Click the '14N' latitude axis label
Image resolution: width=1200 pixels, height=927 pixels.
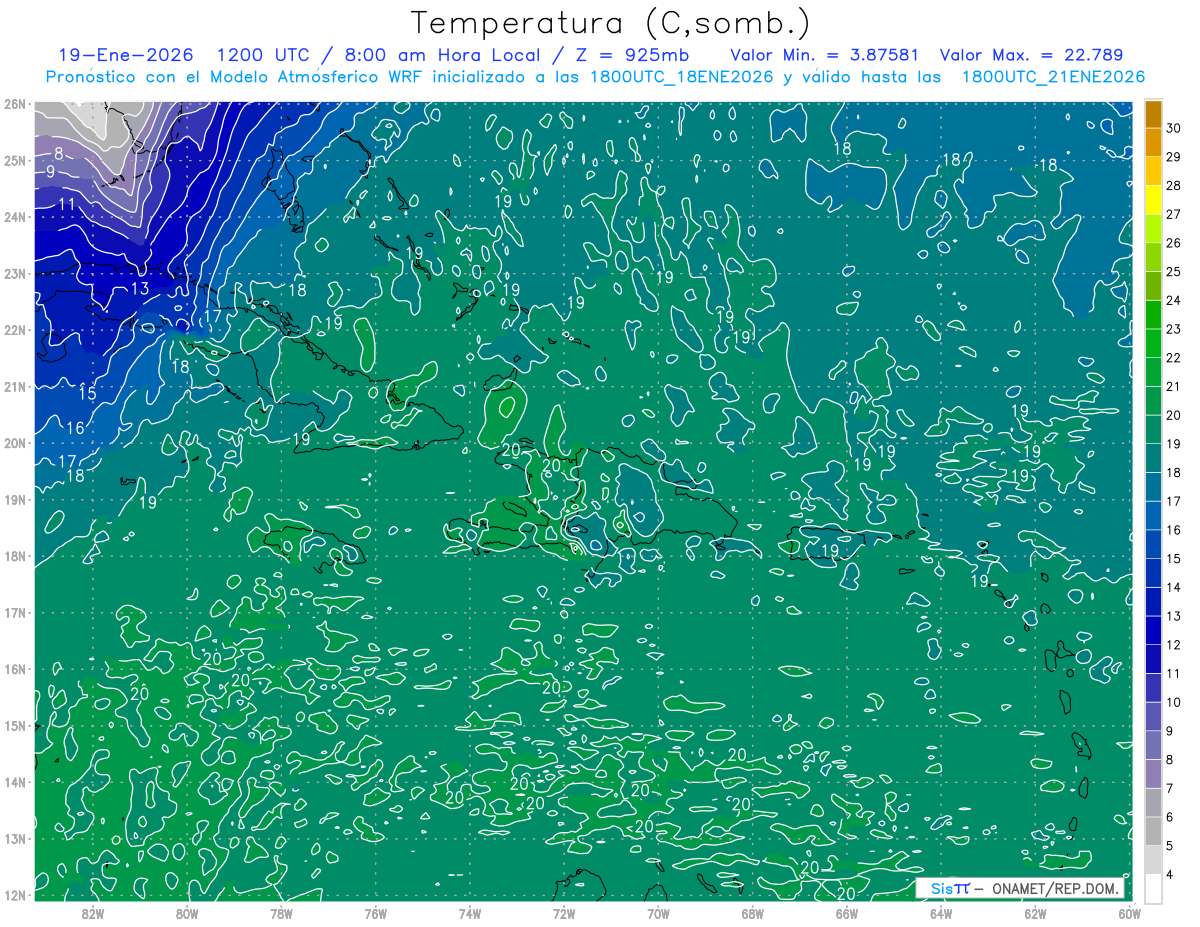15,782
